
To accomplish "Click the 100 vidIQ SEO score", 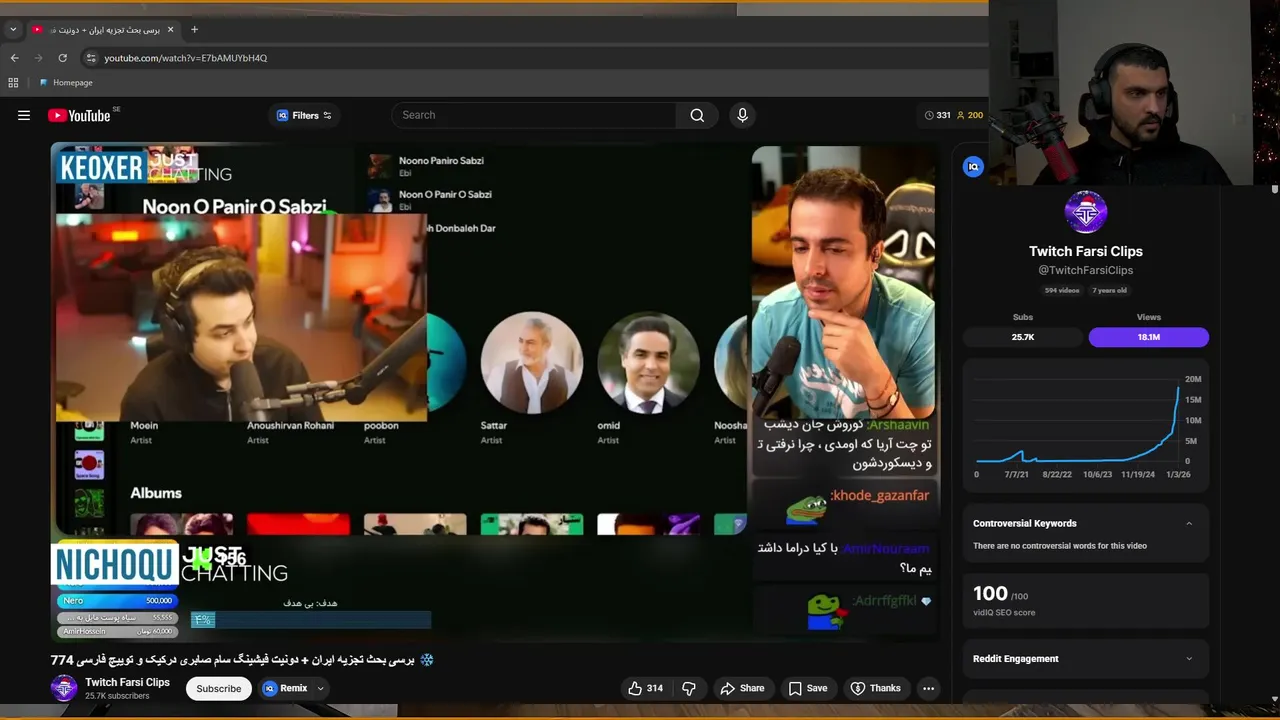I will coord(990,594).
